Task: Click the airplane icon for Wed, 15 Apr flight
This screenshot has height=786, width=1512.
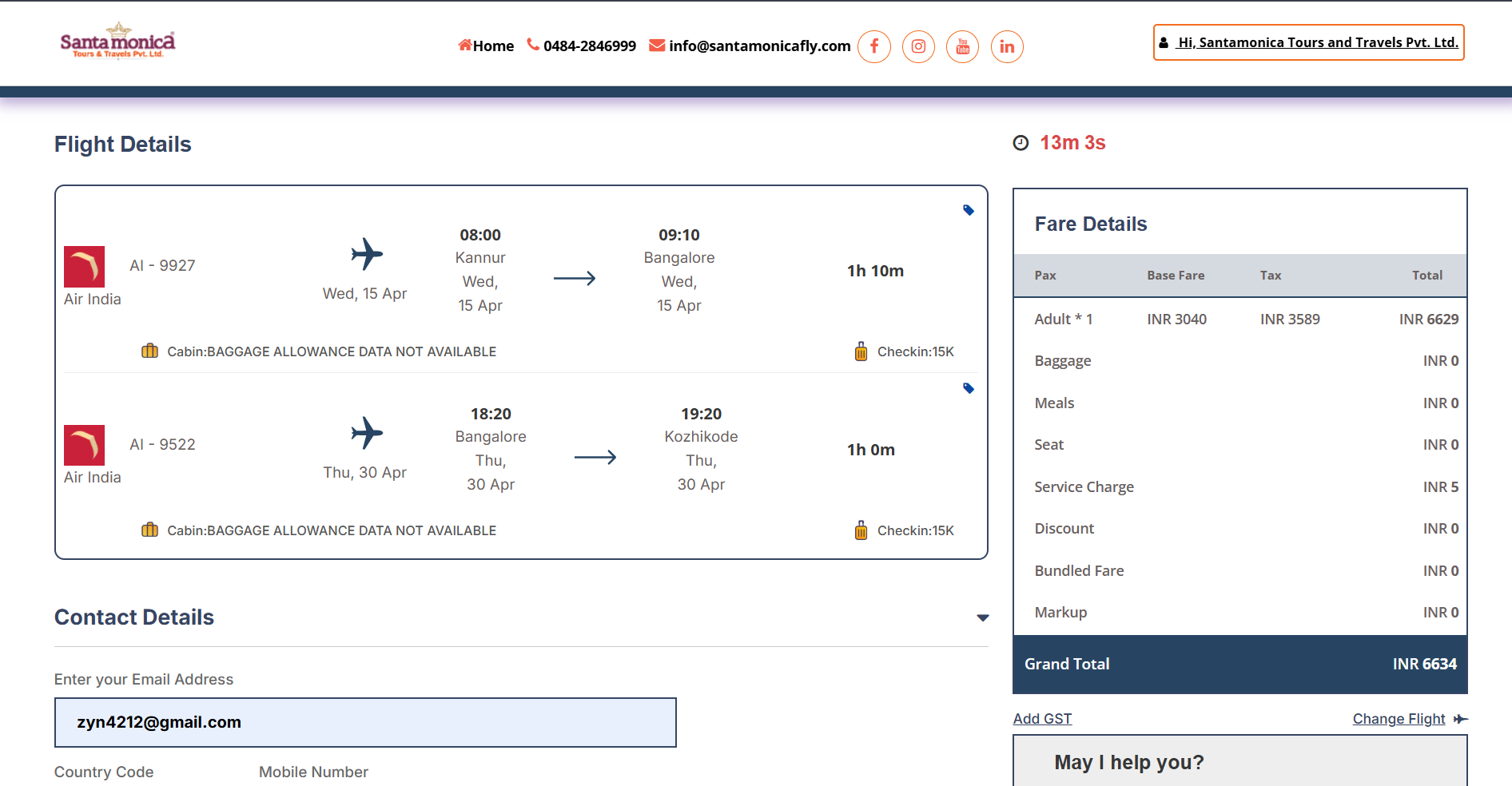Action: click(367, 254)
